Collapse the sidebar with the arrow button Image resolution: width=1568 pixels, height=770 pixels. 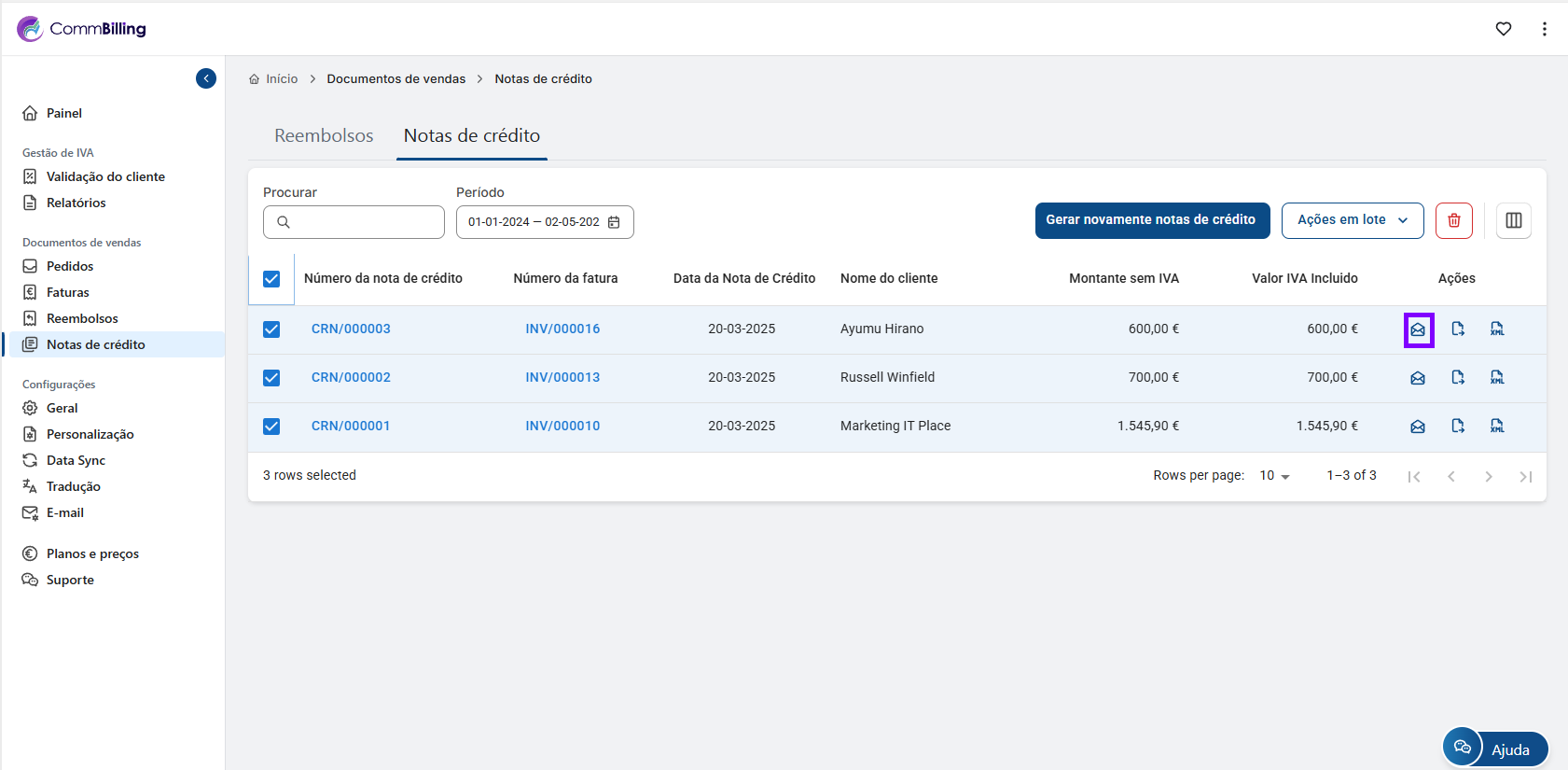[x=206, y=78]
